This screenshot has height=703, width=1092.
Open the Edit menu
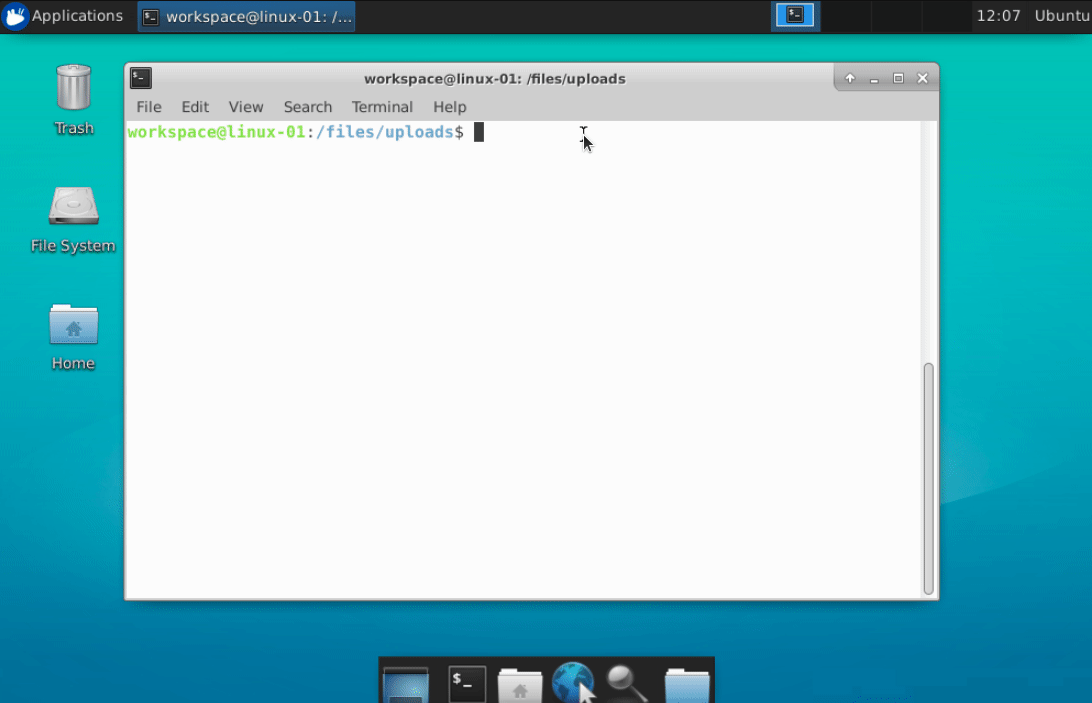(x=195, y=107)
